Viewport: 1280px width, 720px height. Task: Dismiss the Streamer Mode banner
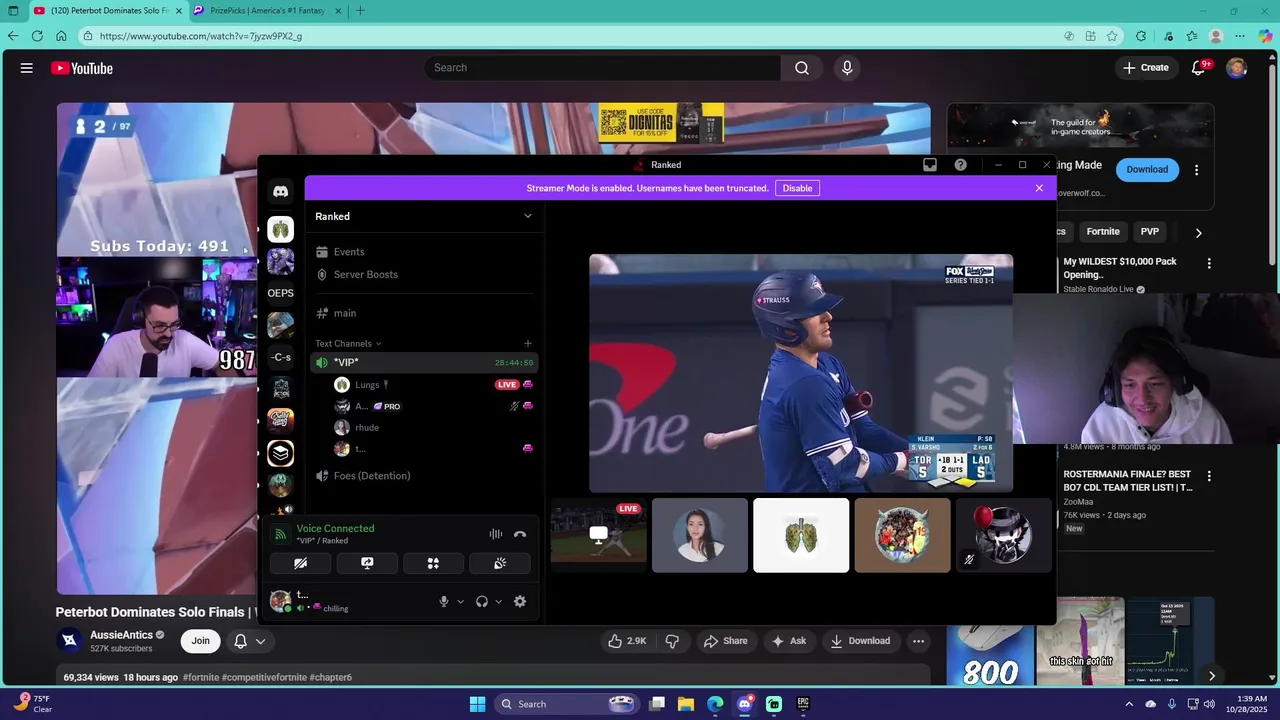1039,188
